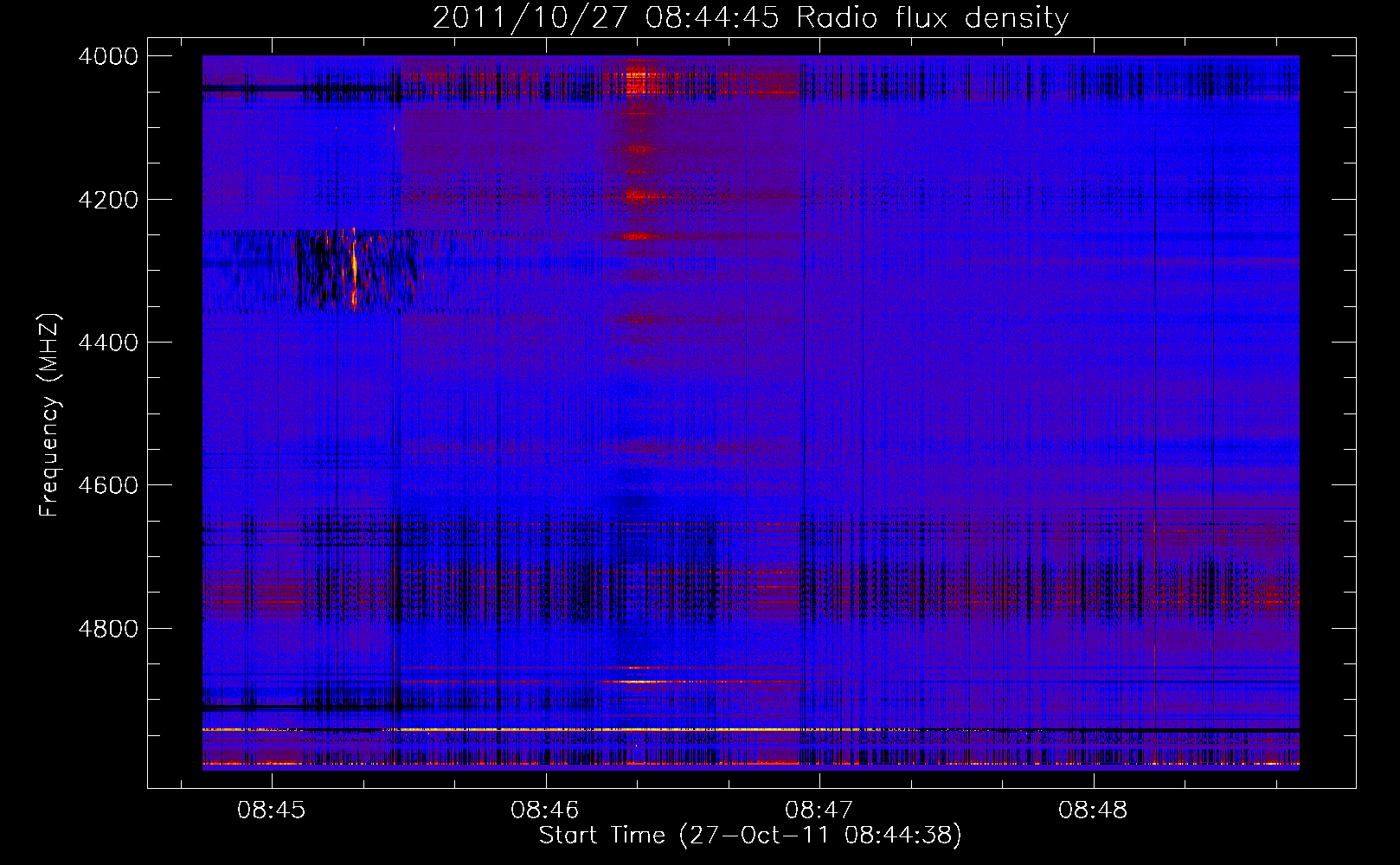The width and height of the screenshot is (1400, 865).
Task: Click the 4800 frequency tick label
Action: (x=108, y=628)
